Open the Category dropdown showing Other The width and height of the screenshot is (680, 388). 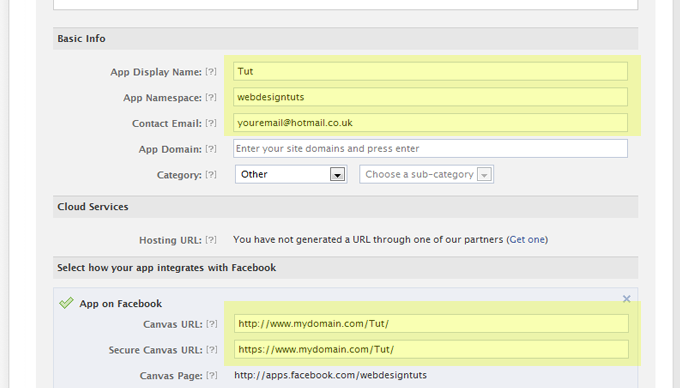click(291, 174)
